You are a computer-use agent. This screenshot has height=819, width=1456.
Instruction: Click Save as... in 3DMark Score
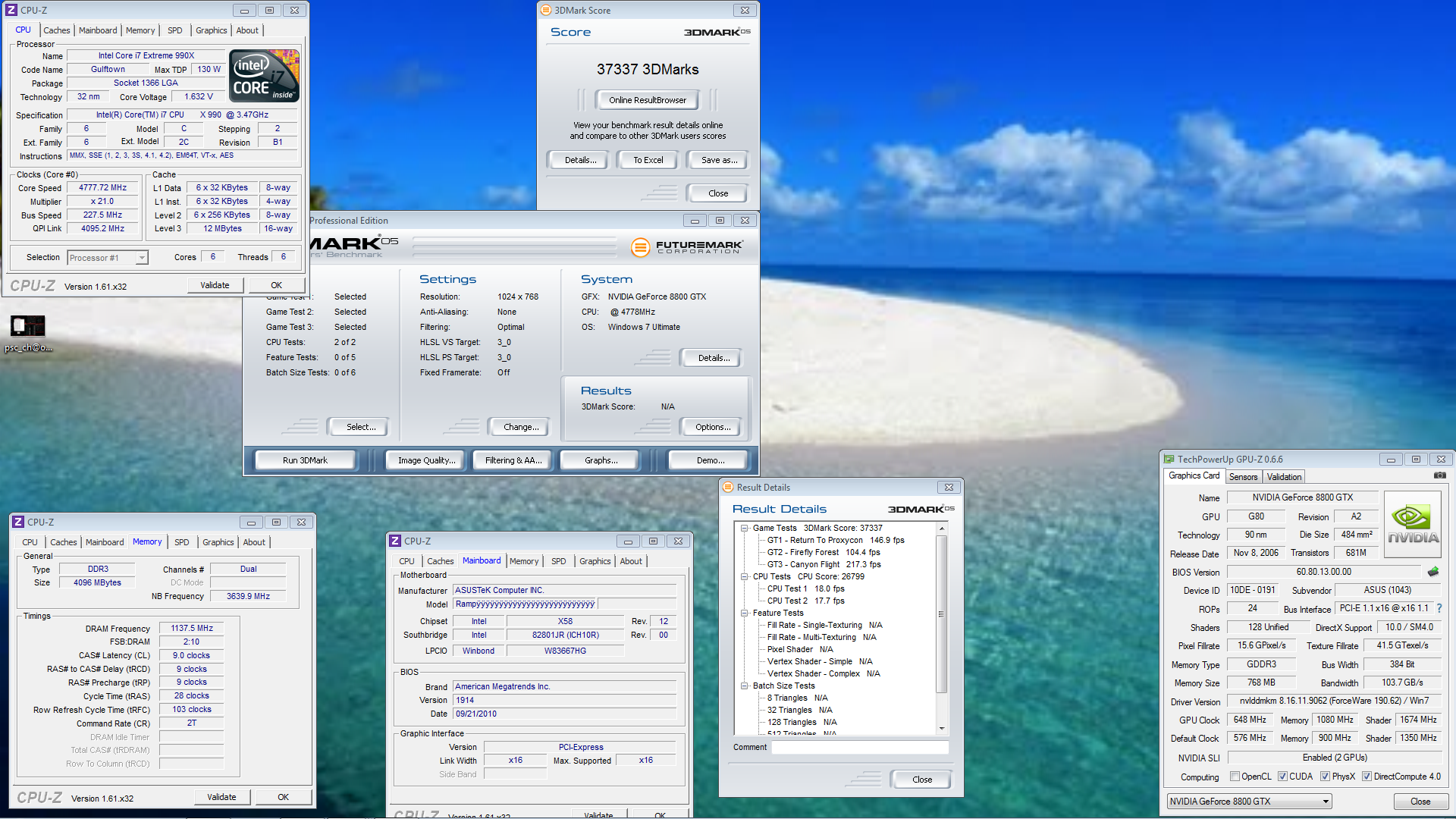[719, 160]
